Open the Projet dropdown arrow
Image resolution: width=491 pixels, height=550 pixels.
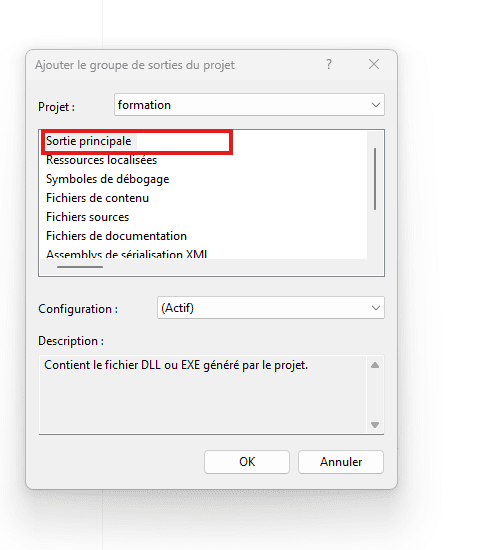[376, 105]
